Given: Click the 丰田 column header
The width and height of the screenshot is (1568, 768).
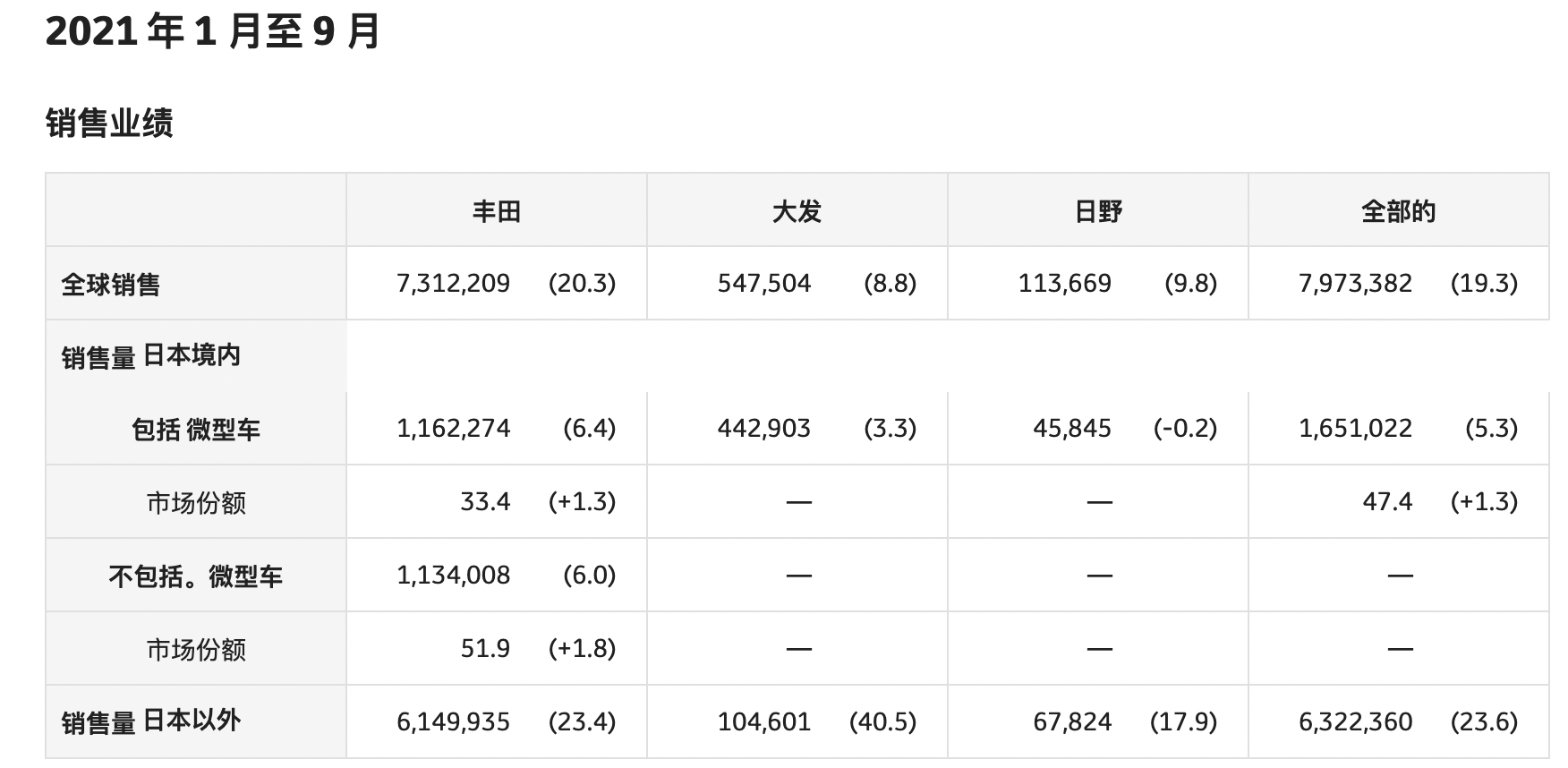Looking at the screenshot, I should tap(497, 211).
